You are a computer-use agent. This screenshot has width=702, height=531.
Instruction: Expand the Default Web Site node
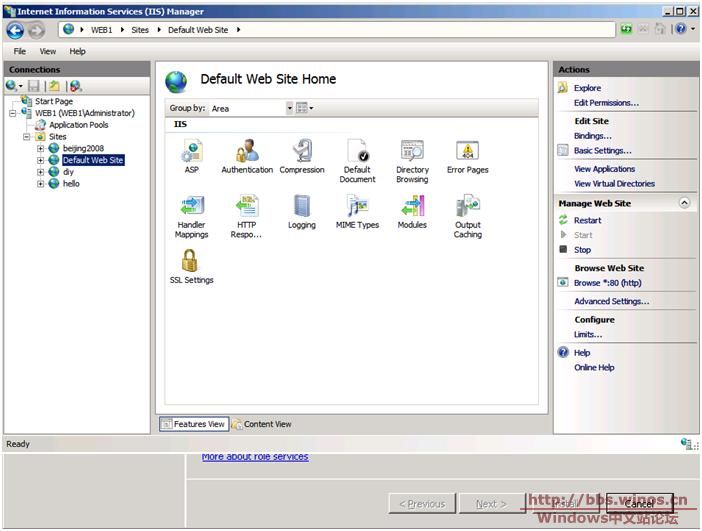coord(40,160)
